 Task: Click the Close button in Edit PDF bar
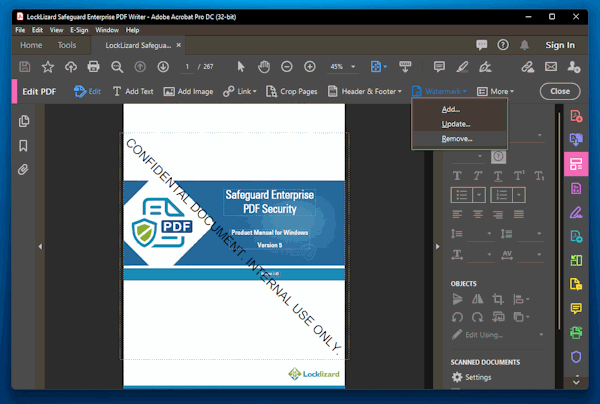tap(560, 91)
